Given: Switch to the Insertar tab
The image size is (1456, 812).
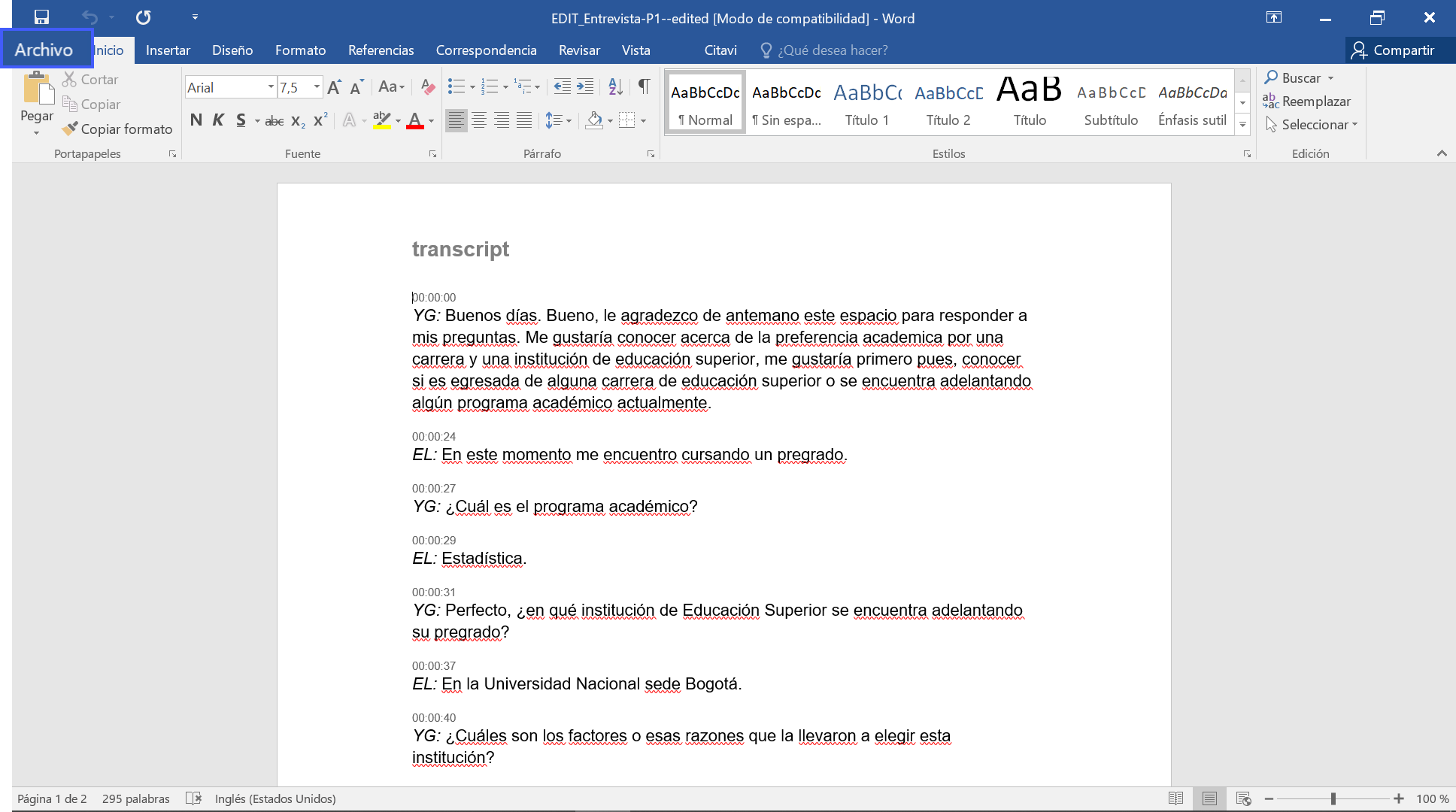Looking at the screenshot, I should [168, 50].
